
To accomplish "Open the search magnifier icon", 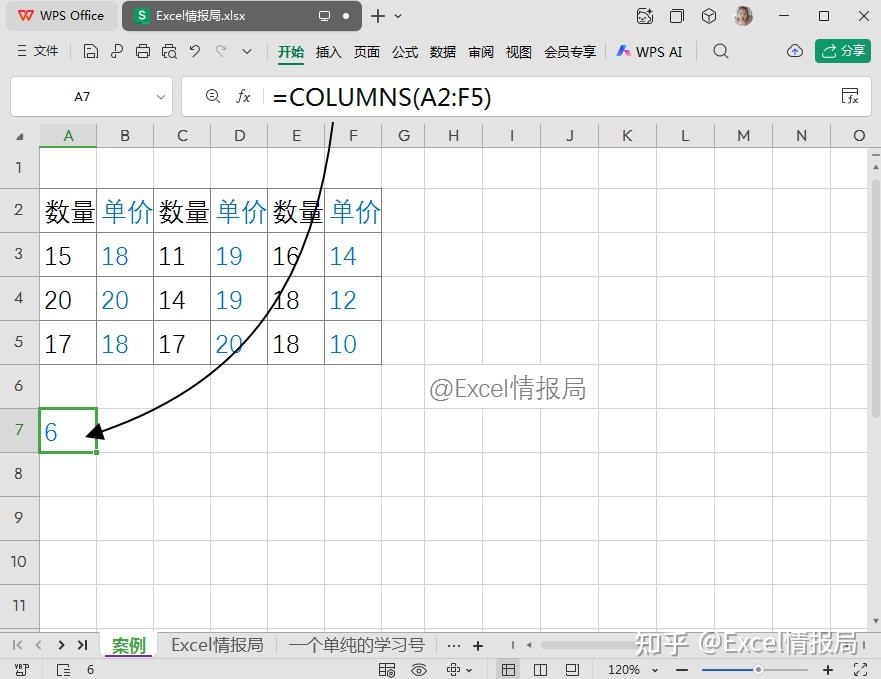I will [x=720, y=52].
